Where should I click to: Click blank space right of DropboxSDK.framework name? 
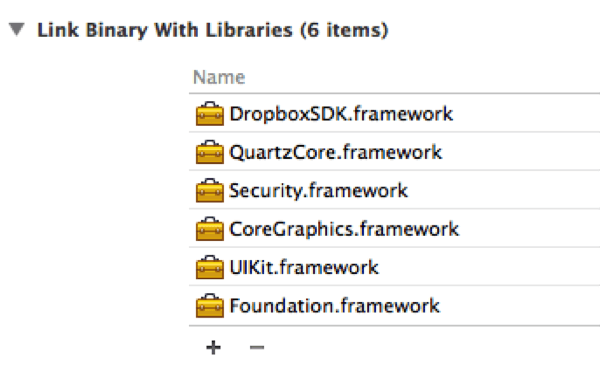(527, 114)
